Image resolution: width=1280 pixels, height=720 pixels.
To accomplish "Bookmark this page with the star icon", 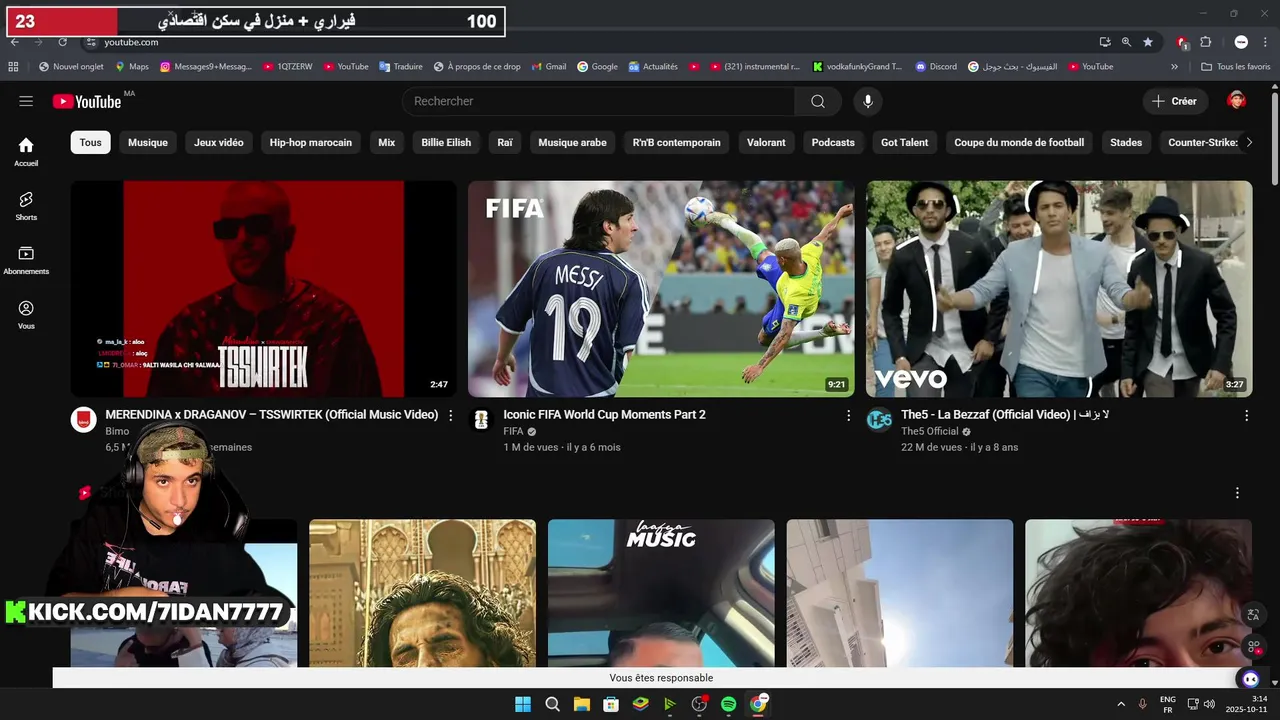I will click(x=1148, y=42).
